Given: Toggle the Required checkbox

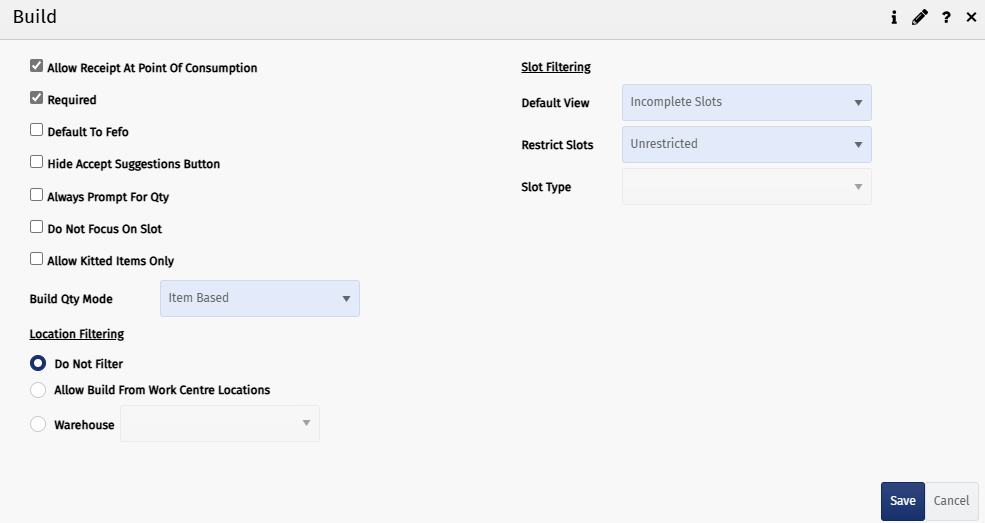Looking at the screenshot, I should click(x=37, y=99).
